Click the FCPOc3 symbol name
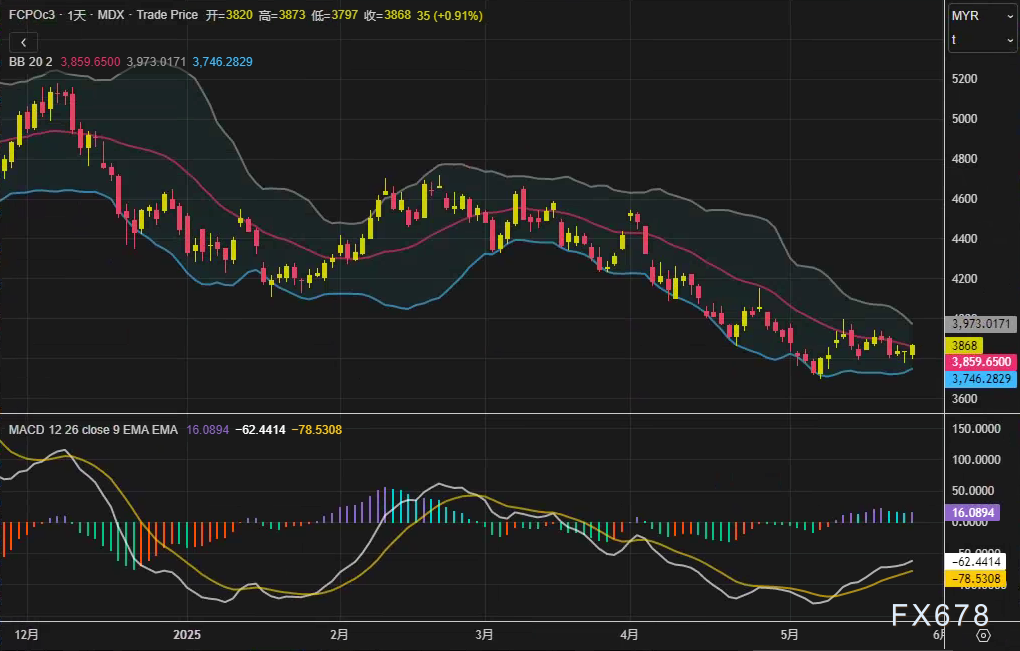Image resolution: width=1020 pixels, height=651 pixels. (x=31, y=16)
